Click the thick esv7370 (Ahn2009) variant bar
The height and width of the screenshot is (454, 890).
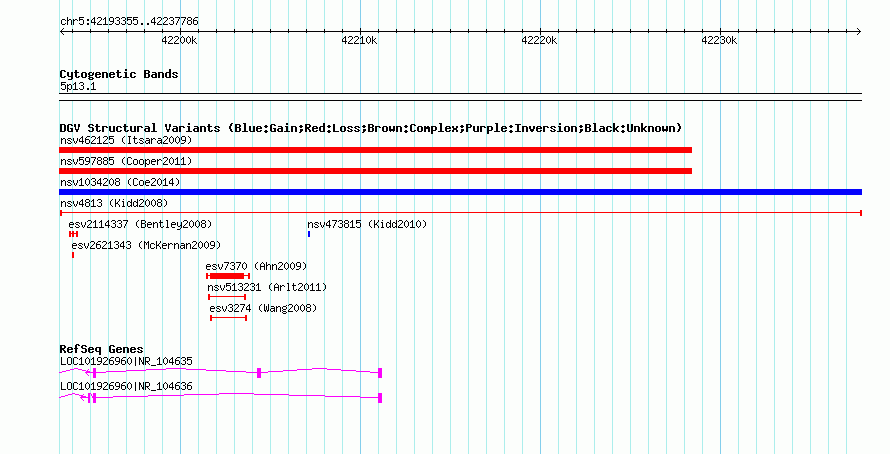[228, 276]
